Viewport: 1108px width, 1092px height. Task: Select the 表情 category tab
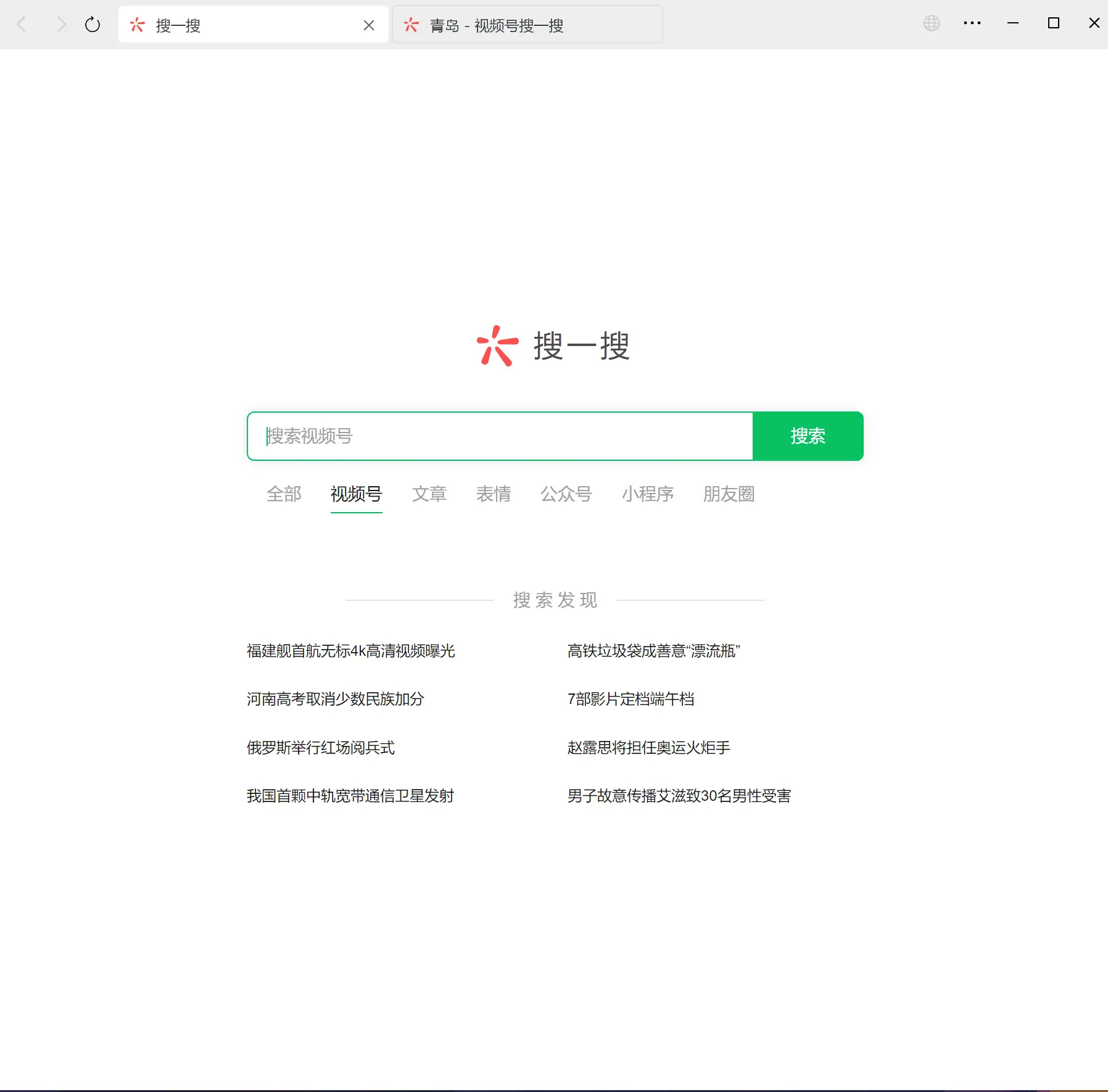(494, 494)
